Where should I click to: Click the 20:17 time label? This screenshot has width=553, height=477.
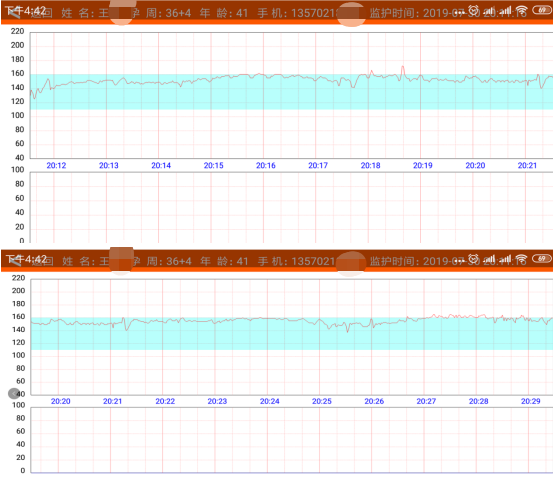318,165
